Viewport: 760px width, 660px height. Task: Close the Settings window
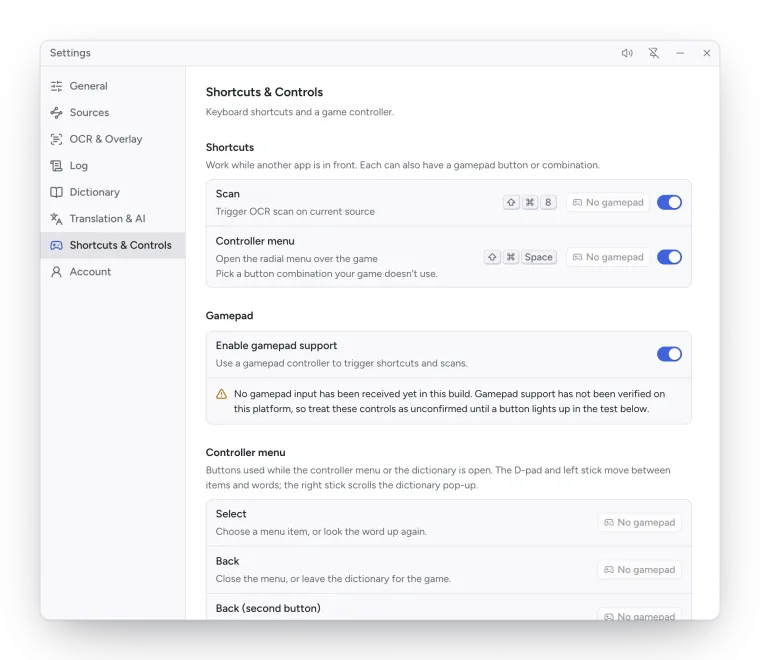click(x=707, y=53)
